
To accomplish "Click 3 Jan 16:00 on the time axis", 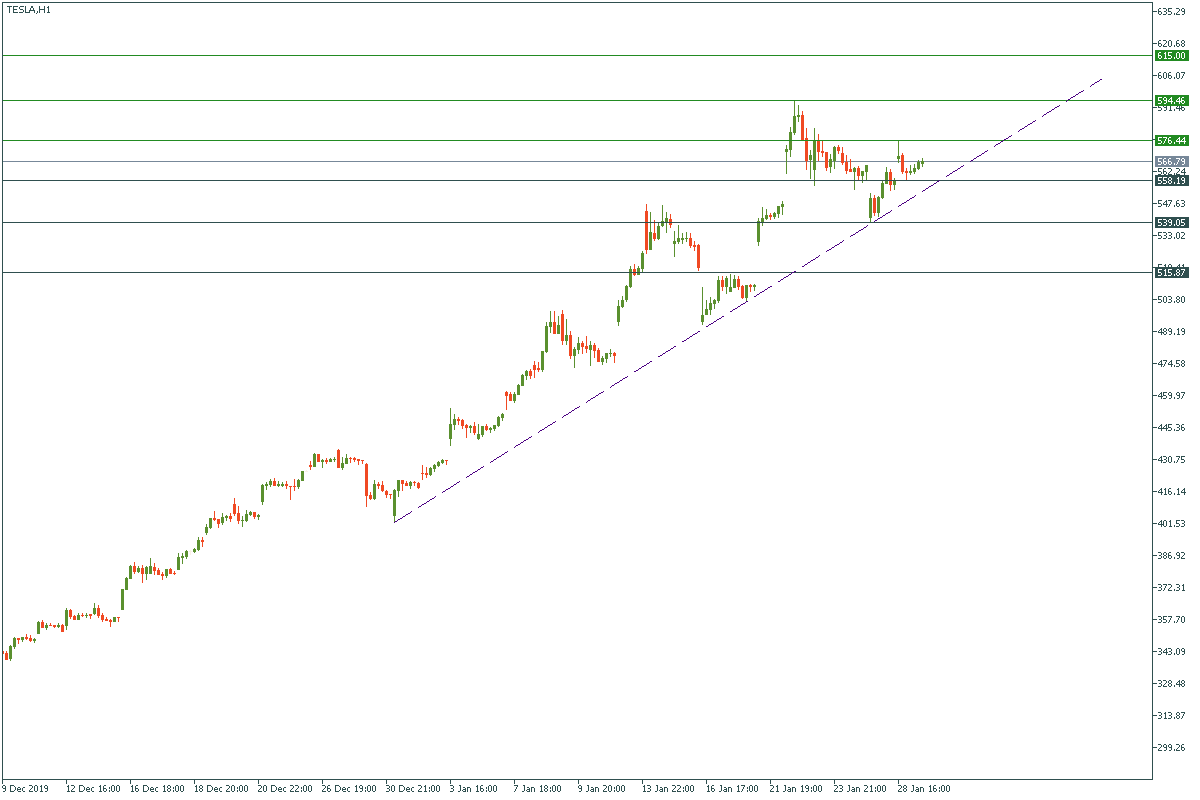I will [475, 788].
